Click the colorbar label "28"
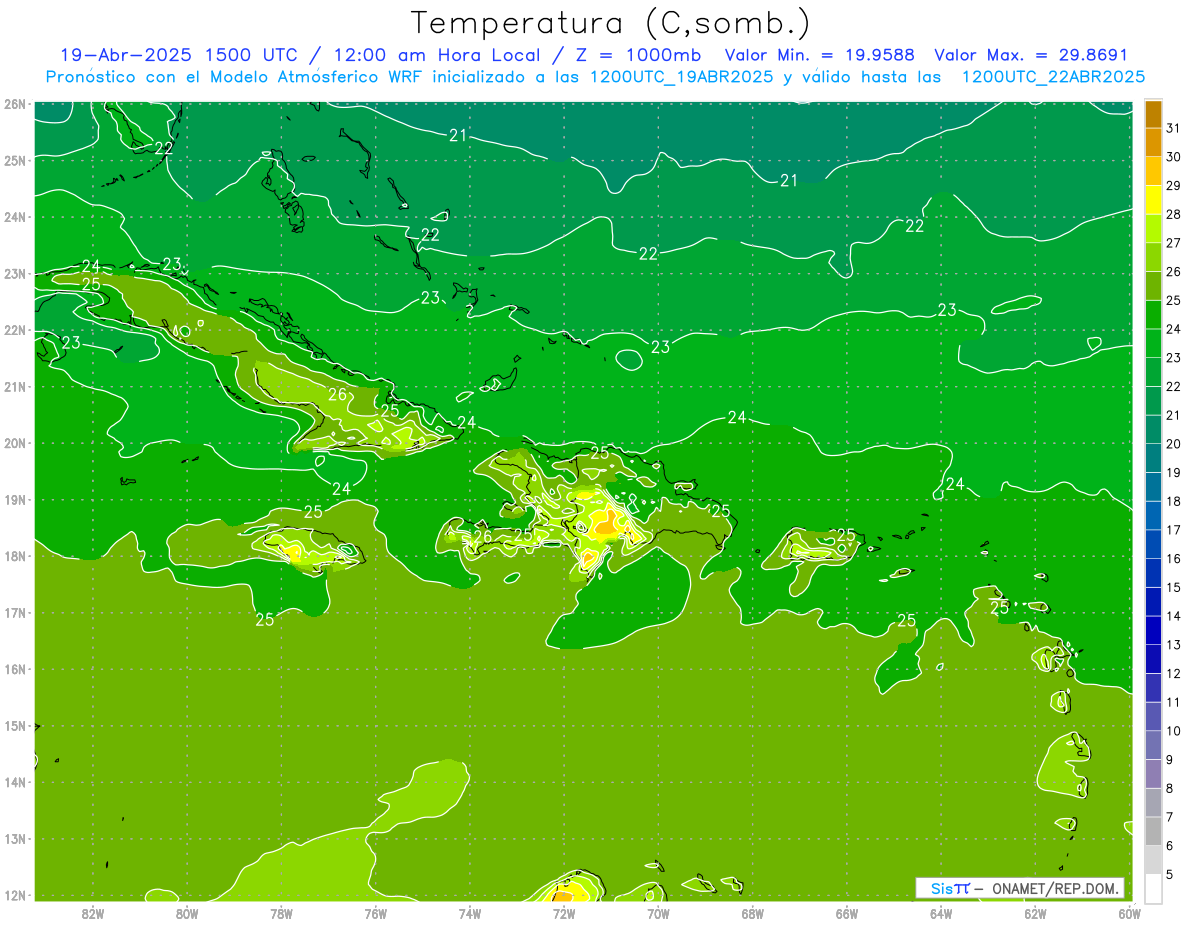 click(x=1173, y=215)
